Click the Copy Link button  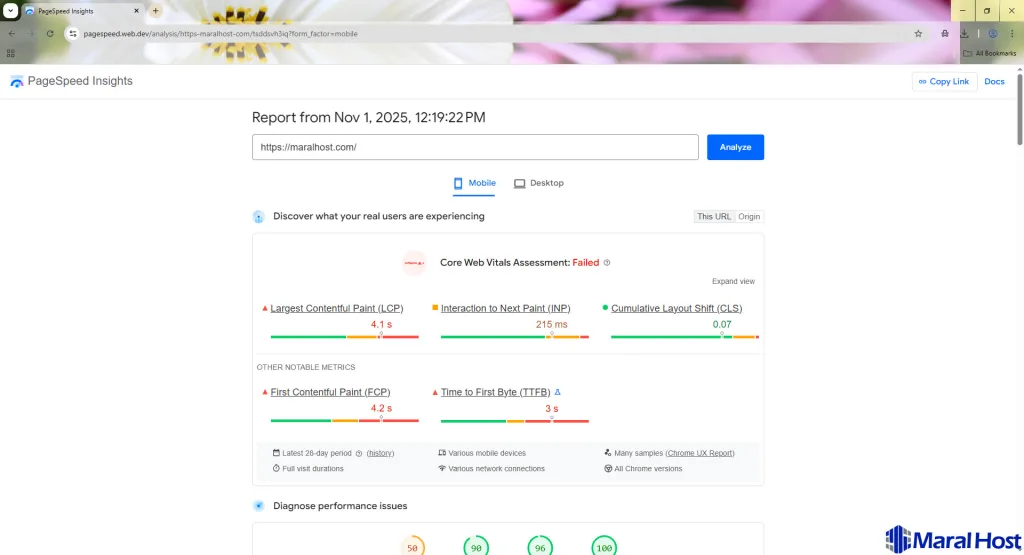(x=944, y=82)
